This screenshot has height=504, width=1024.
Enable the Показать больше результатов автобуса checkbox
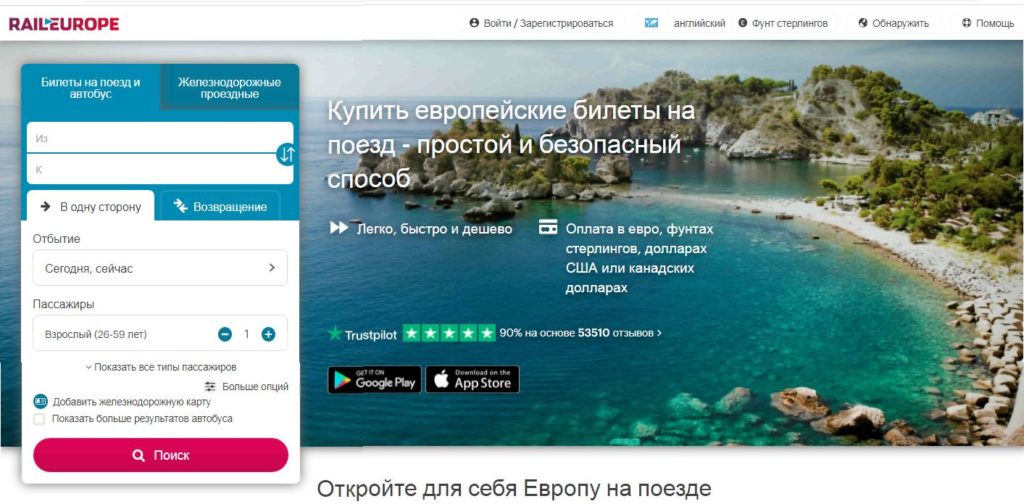click(x=39, y=419)
